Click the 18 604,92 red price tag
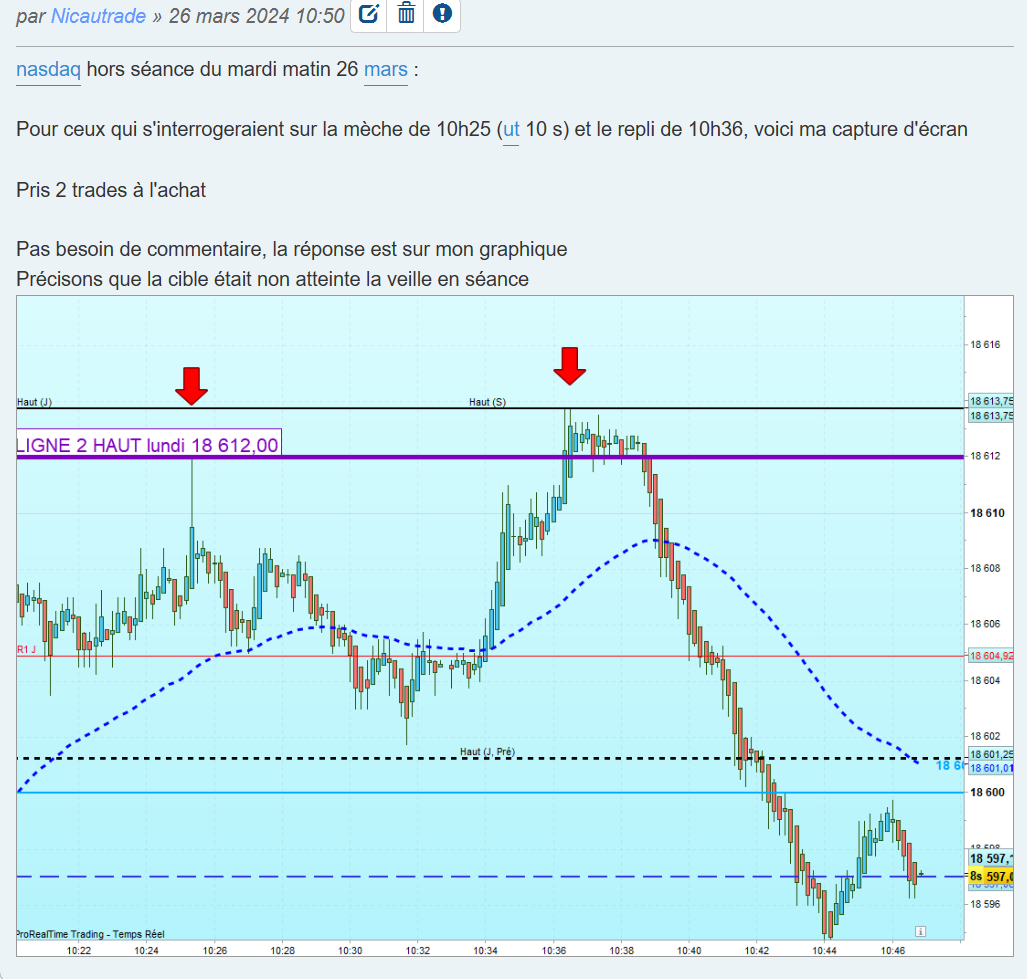The width and height of the screenshot is (1027, 979). [991, 656]
